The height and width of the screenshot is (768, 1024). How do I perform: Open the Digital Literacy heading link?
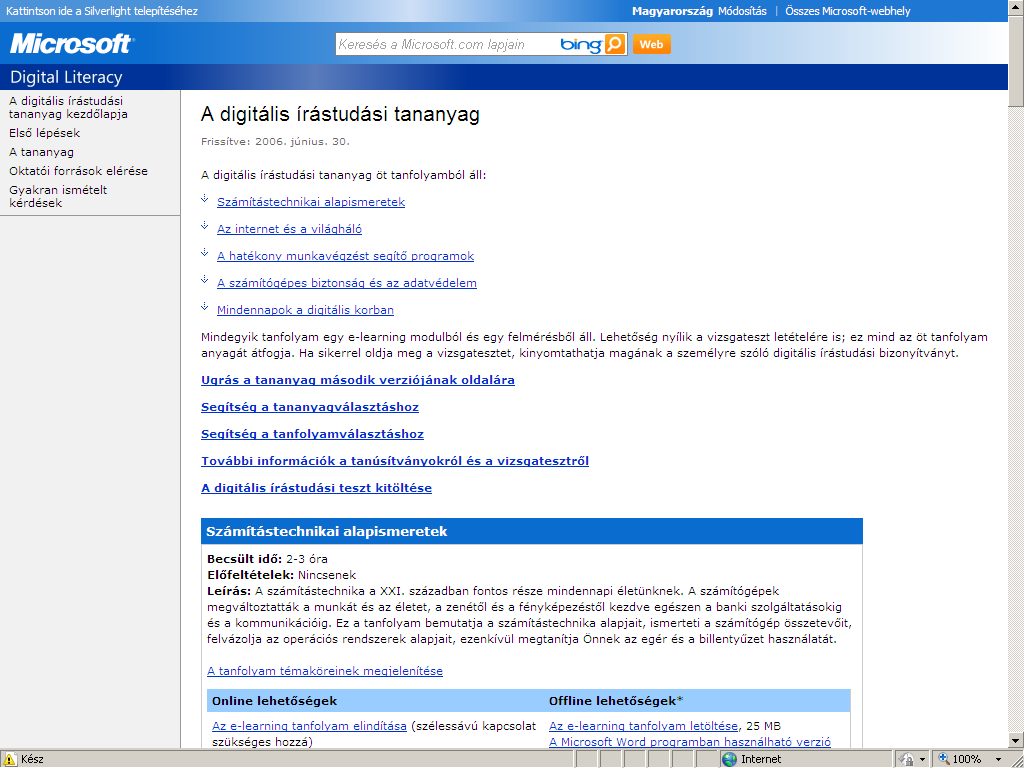66,77
